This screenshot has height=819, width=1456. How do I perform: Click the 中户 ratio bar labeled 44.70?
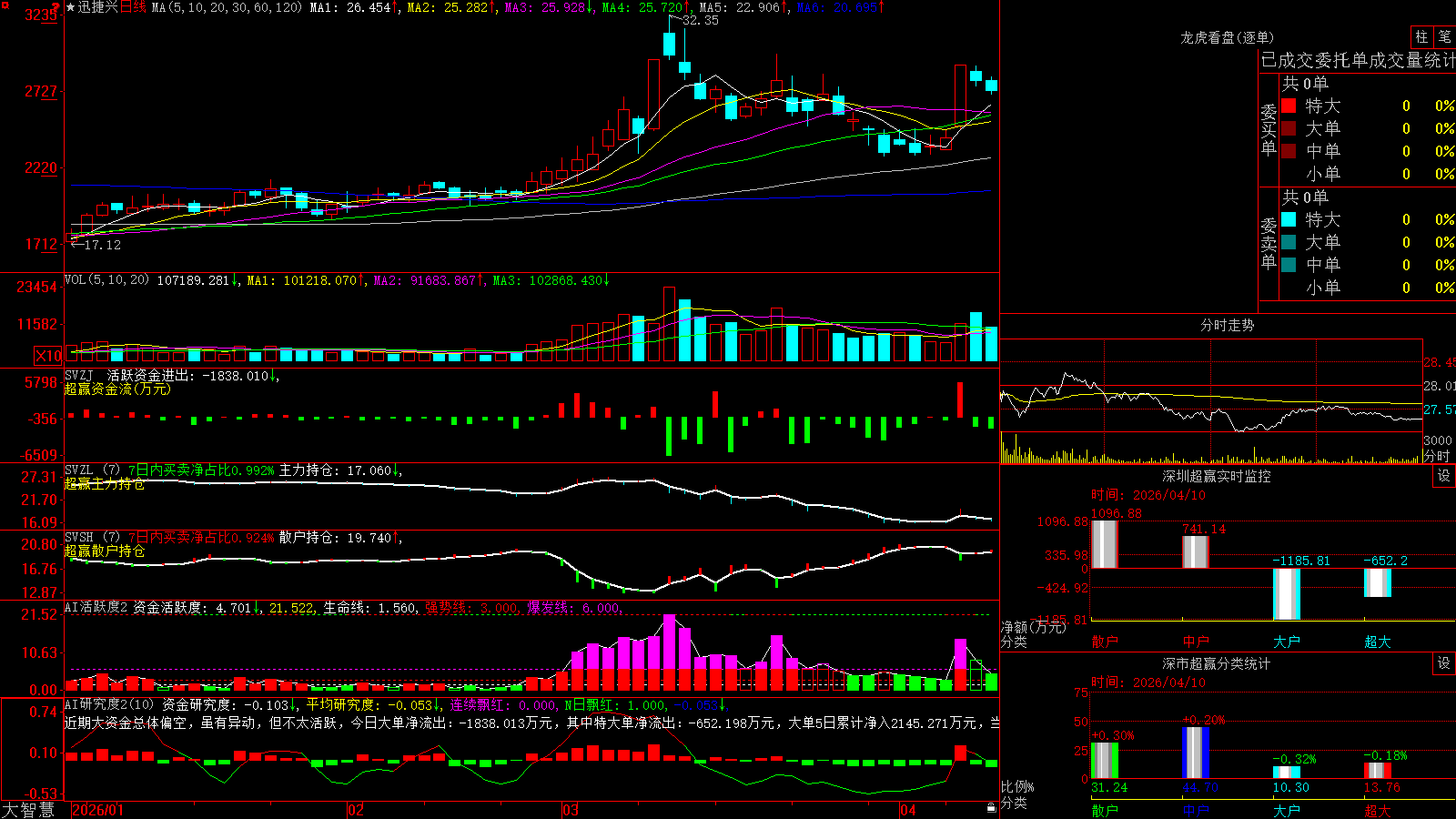pos(1196,753)
